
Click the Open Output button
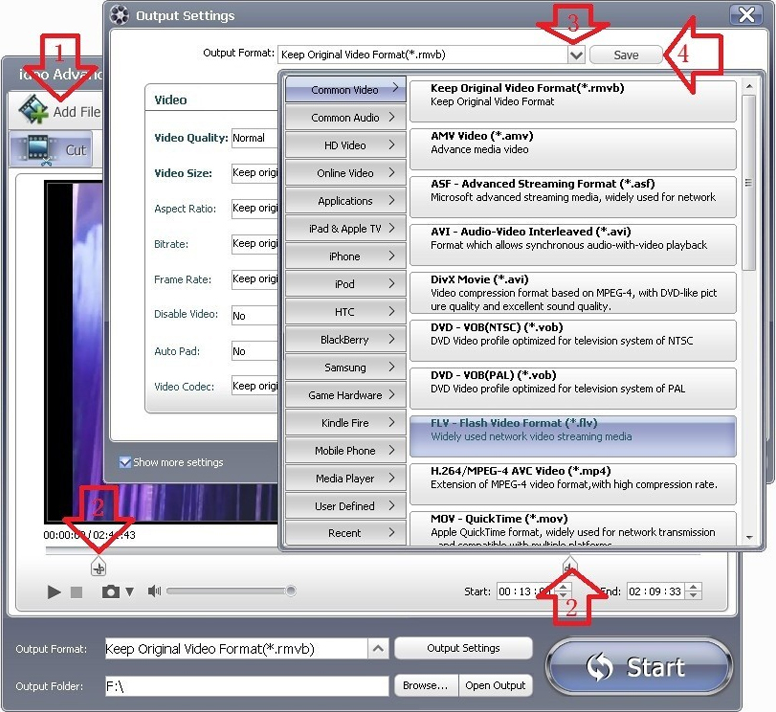(x=495, y=685)
